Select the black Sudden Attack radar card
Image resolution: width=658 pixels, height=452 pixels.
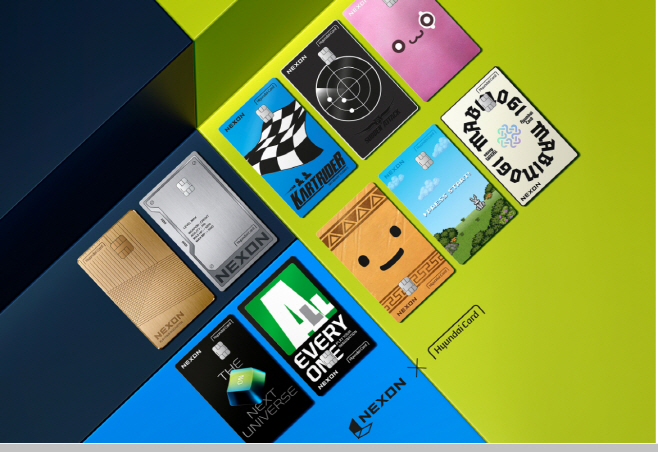pos(349,90)
